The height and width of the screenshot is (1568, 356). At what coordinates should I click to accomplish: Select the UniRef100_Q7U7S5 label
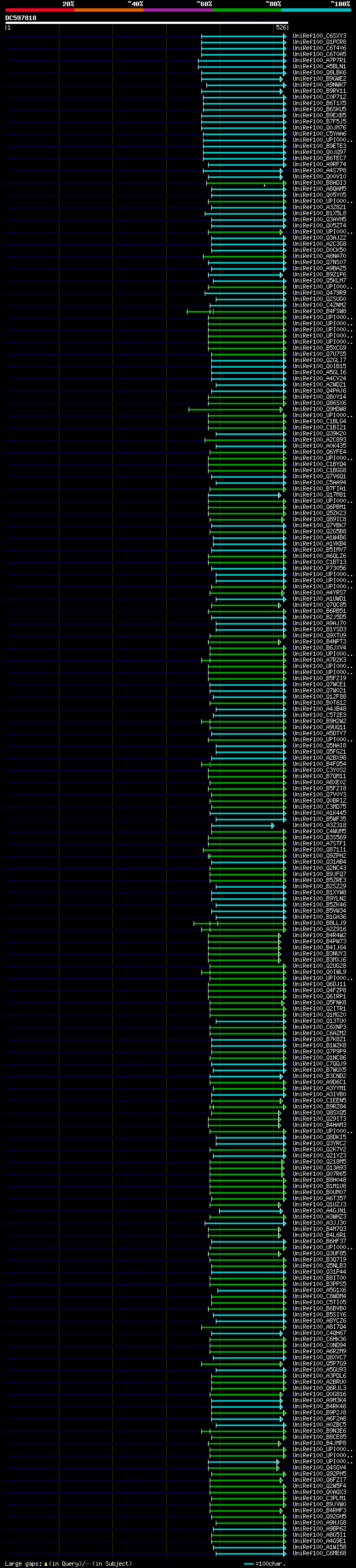coord(319,354)
